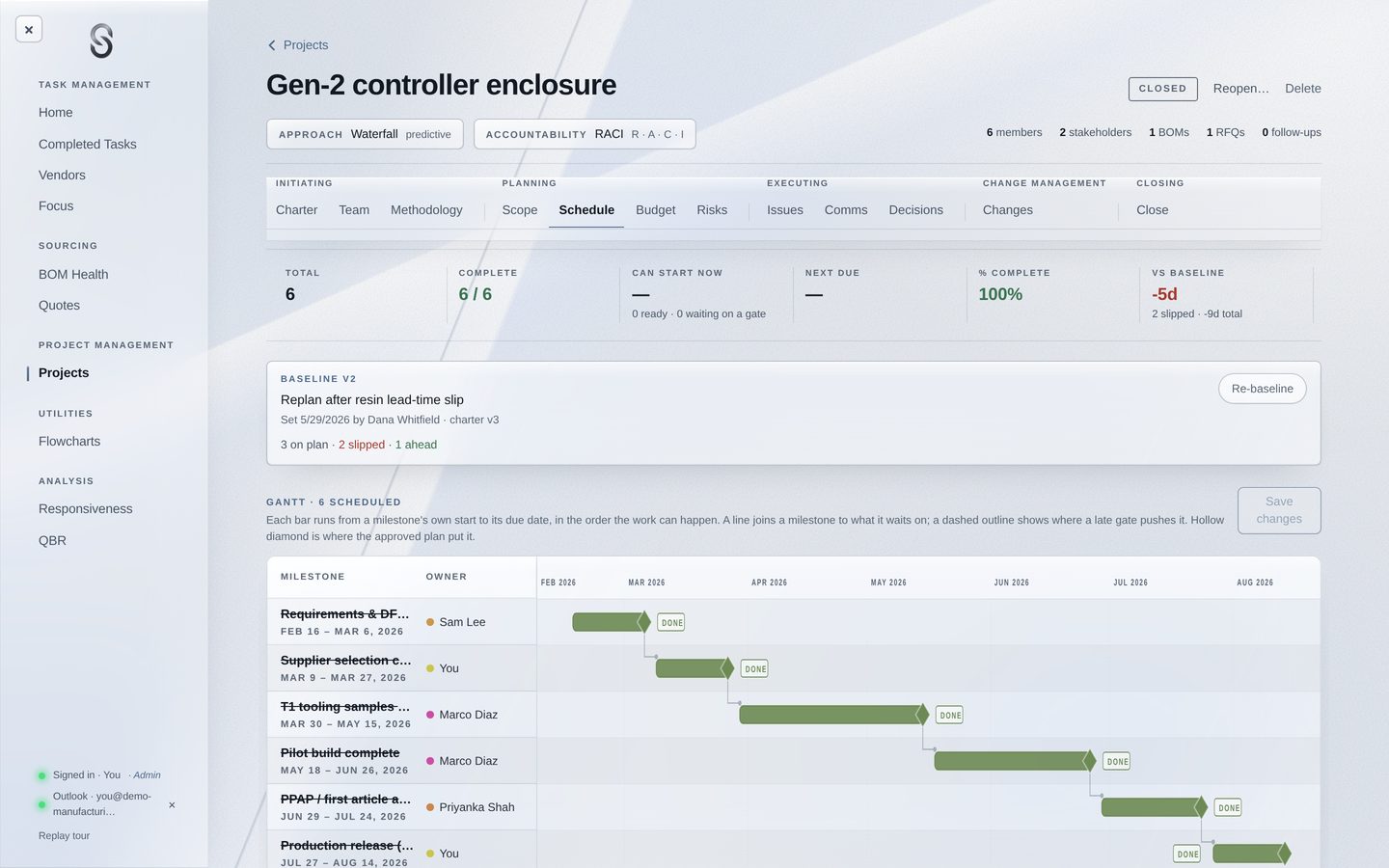Open Approach Waterfall selector
Screen dimensions: 1389x868
365,134
